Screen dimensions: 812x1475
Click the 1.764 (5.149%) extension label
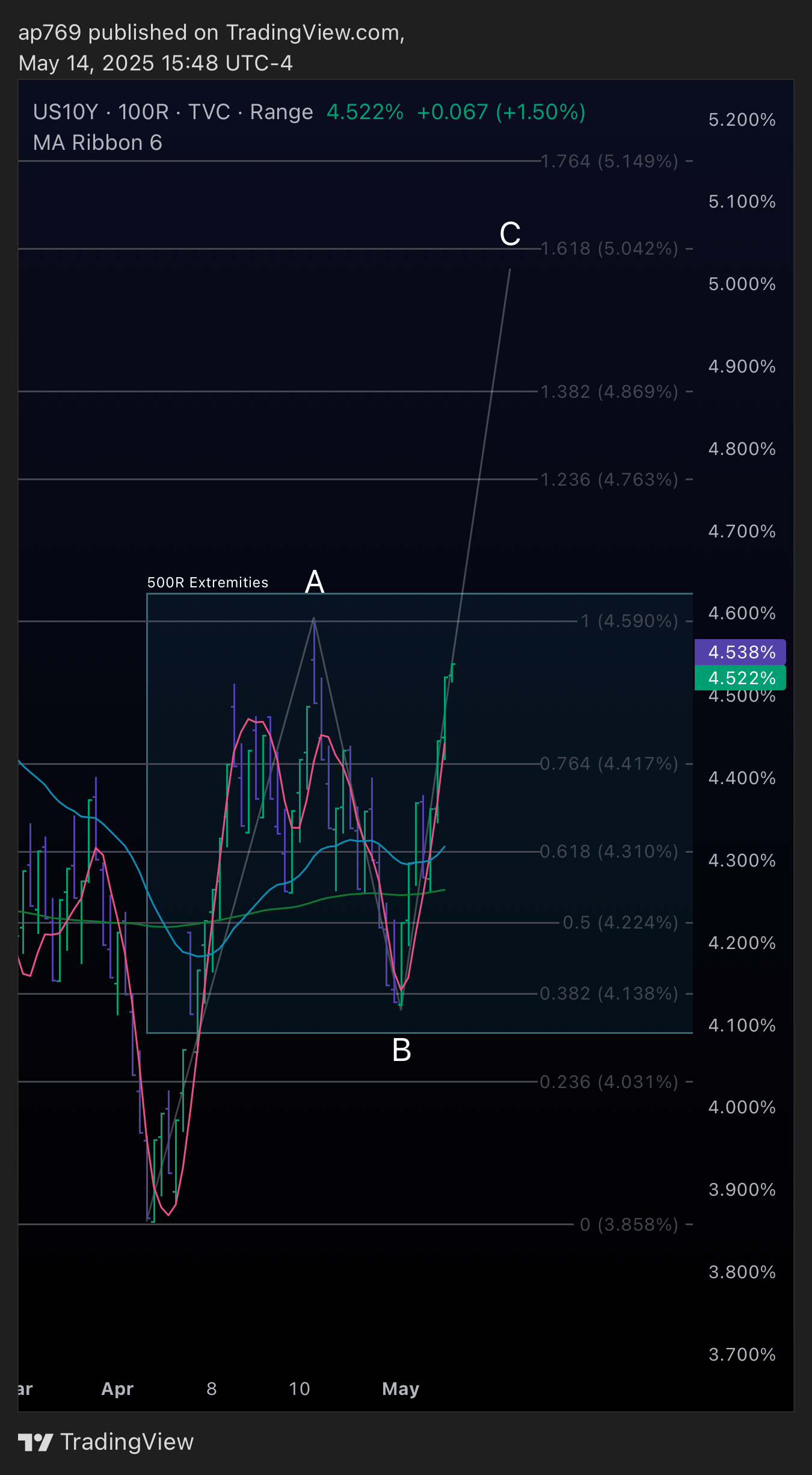point(609,161)
